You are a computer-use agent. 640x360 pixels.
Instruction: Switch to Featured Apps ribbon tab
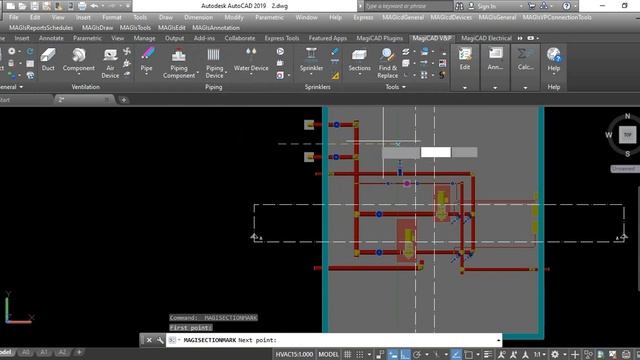(328, 38)
